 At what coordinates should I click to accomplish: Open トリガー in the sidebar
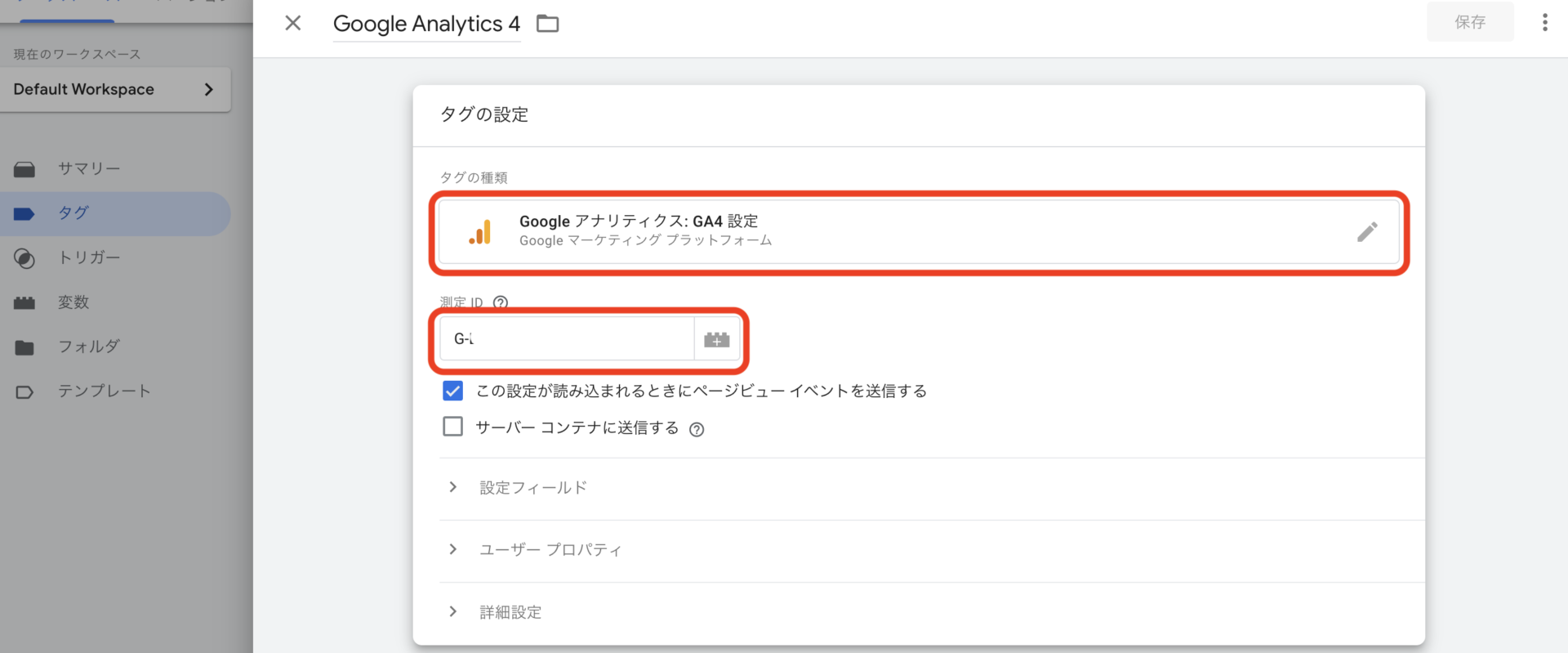point(115,258)
